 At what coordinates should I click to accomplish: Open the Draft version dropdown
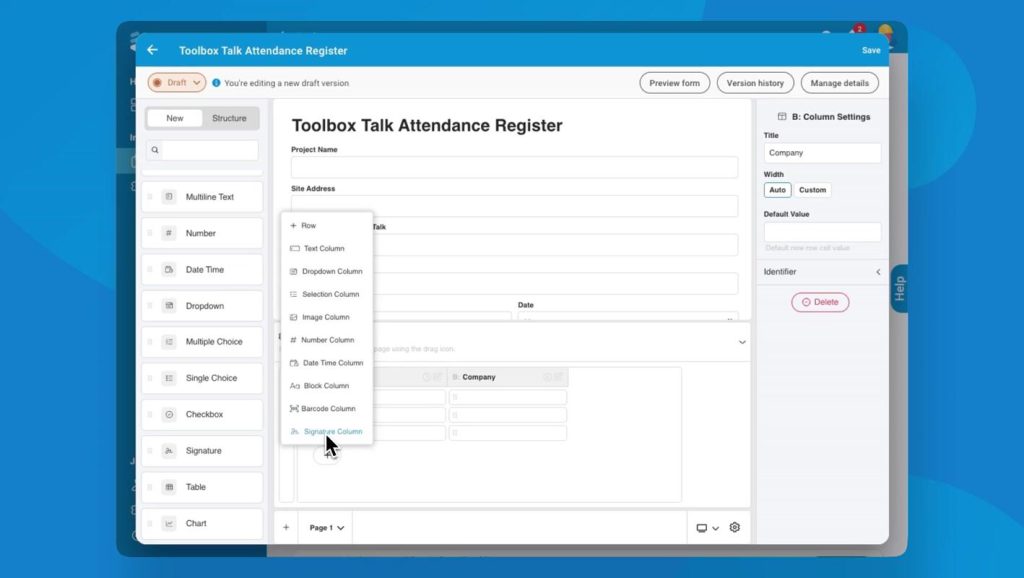[176, 83]
